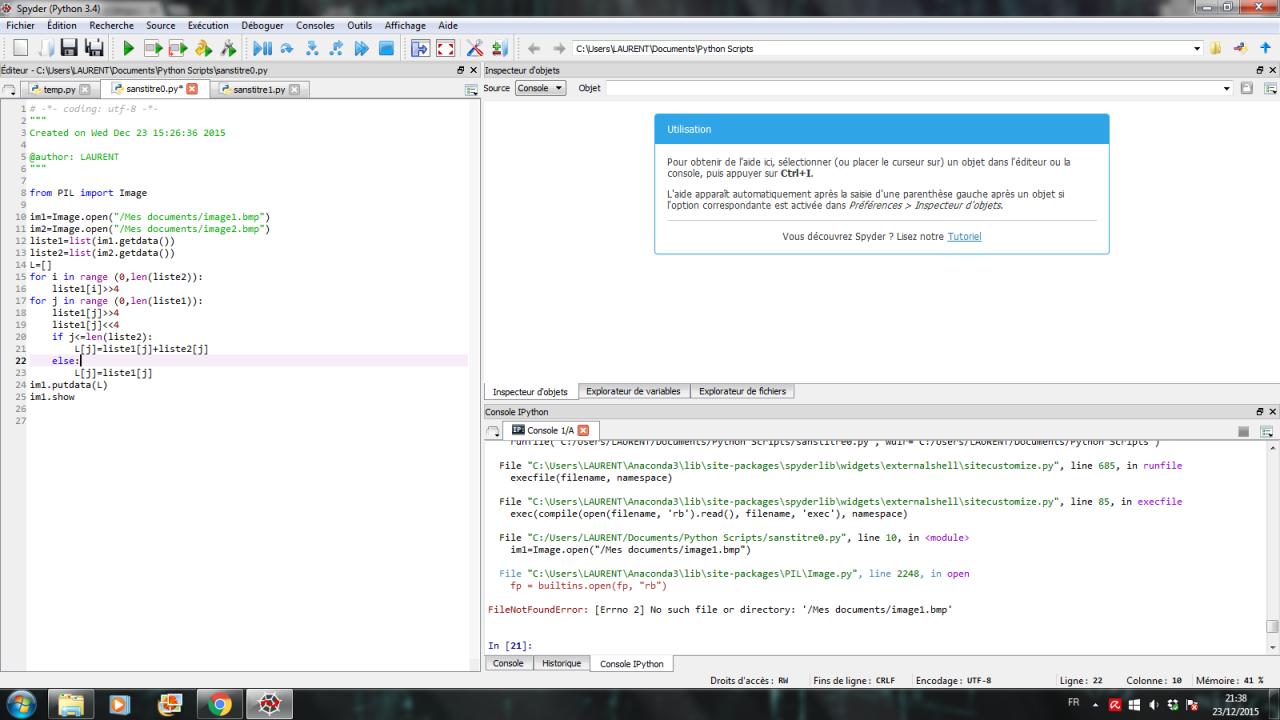Undock the Éditeur pane
This screenshot has height=720, width=1280.
[x=460, y=71]
